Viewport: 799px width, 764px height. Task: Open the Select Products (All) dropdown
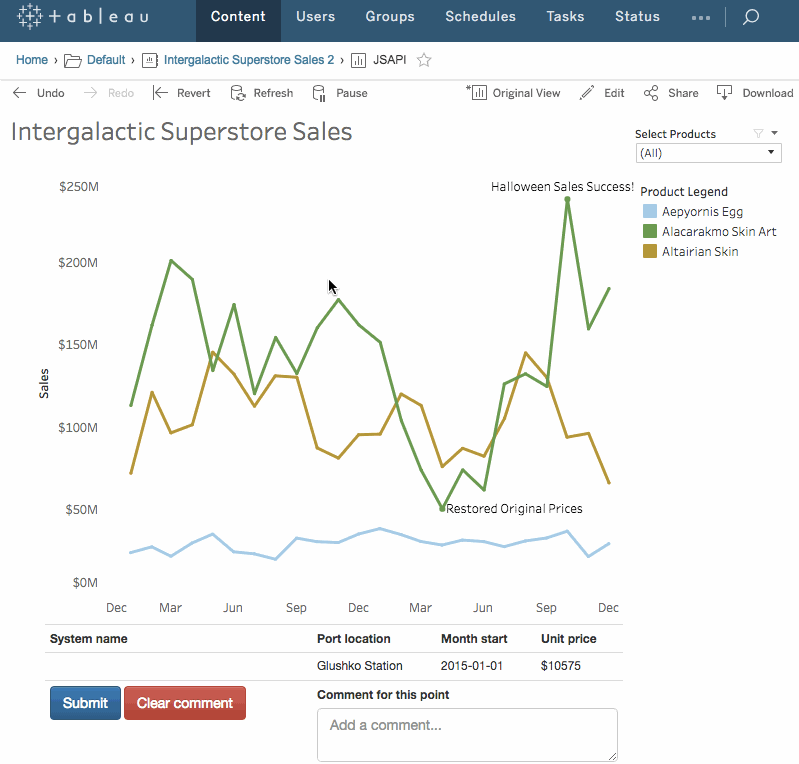(708, 153)
